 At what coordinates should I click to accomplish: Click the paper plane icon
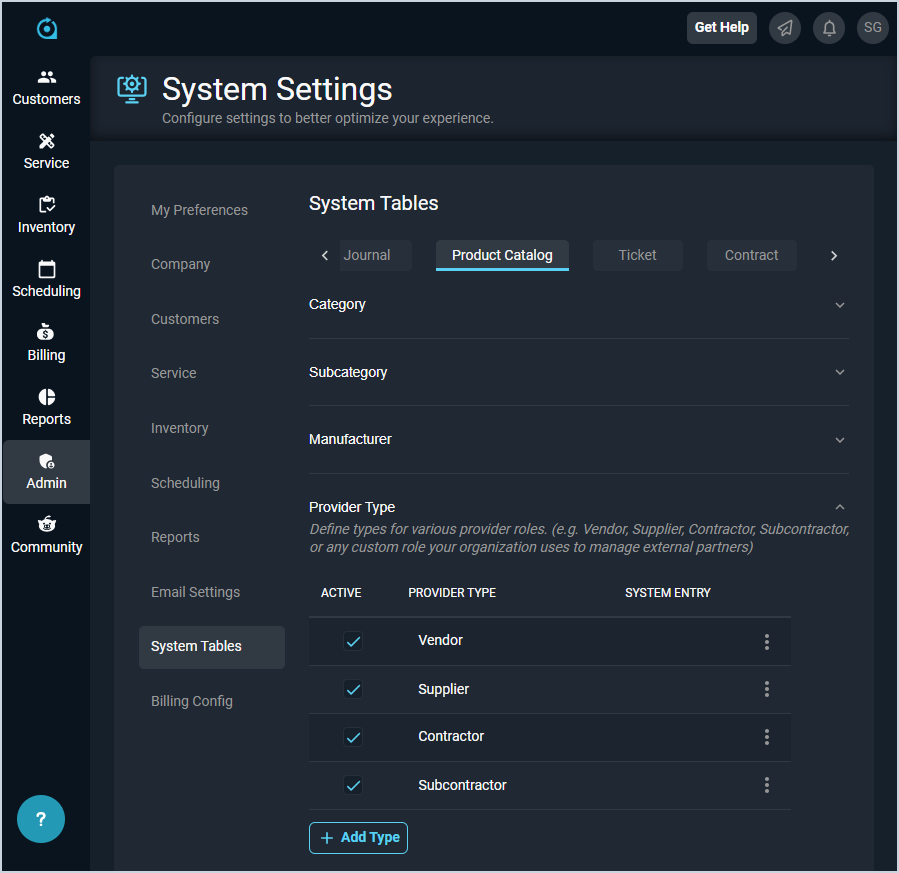tap(785, 28)
